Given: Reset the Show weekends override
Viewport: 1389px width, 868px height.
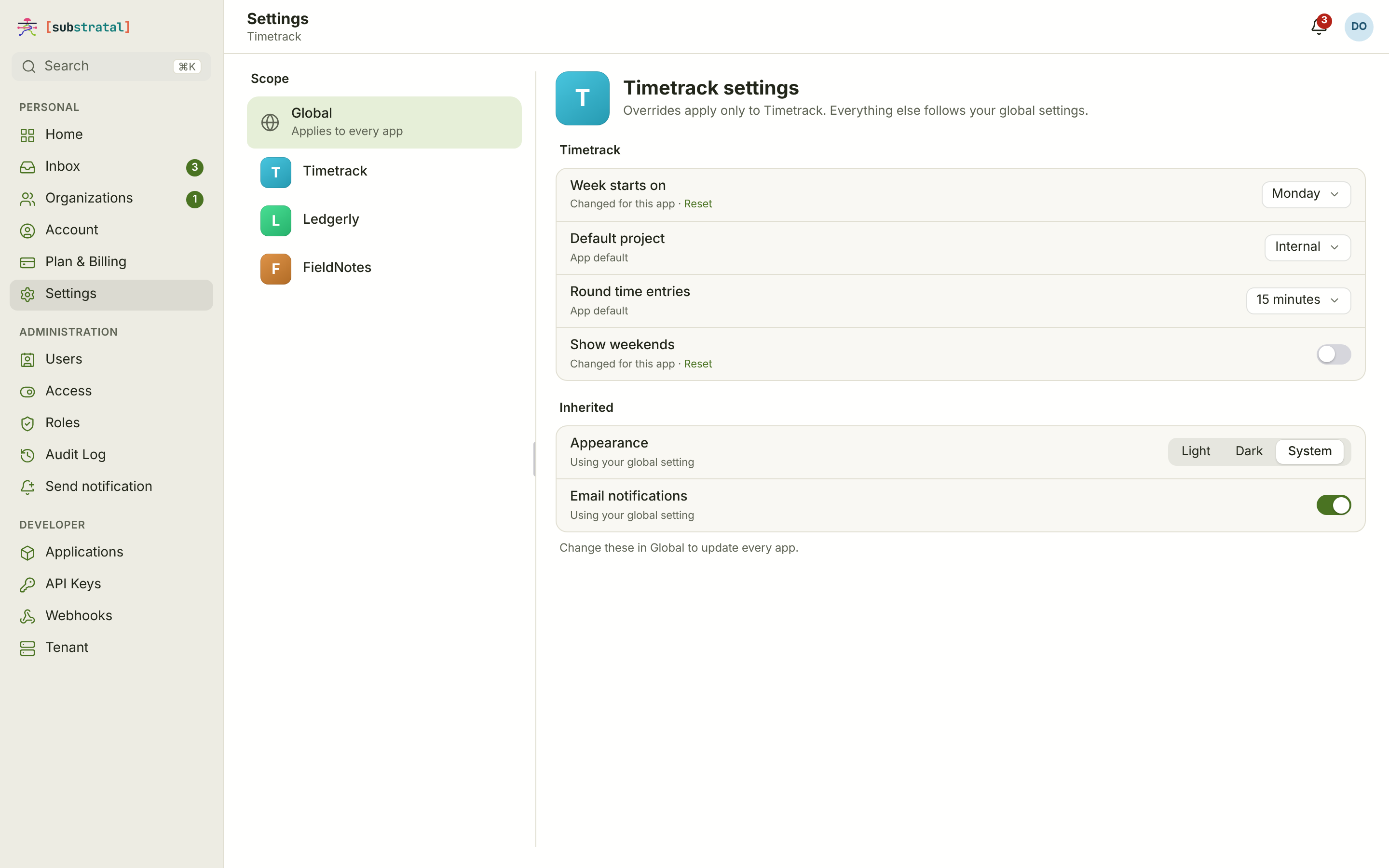Looking at the screenshot, I should [x=697, y=364].
